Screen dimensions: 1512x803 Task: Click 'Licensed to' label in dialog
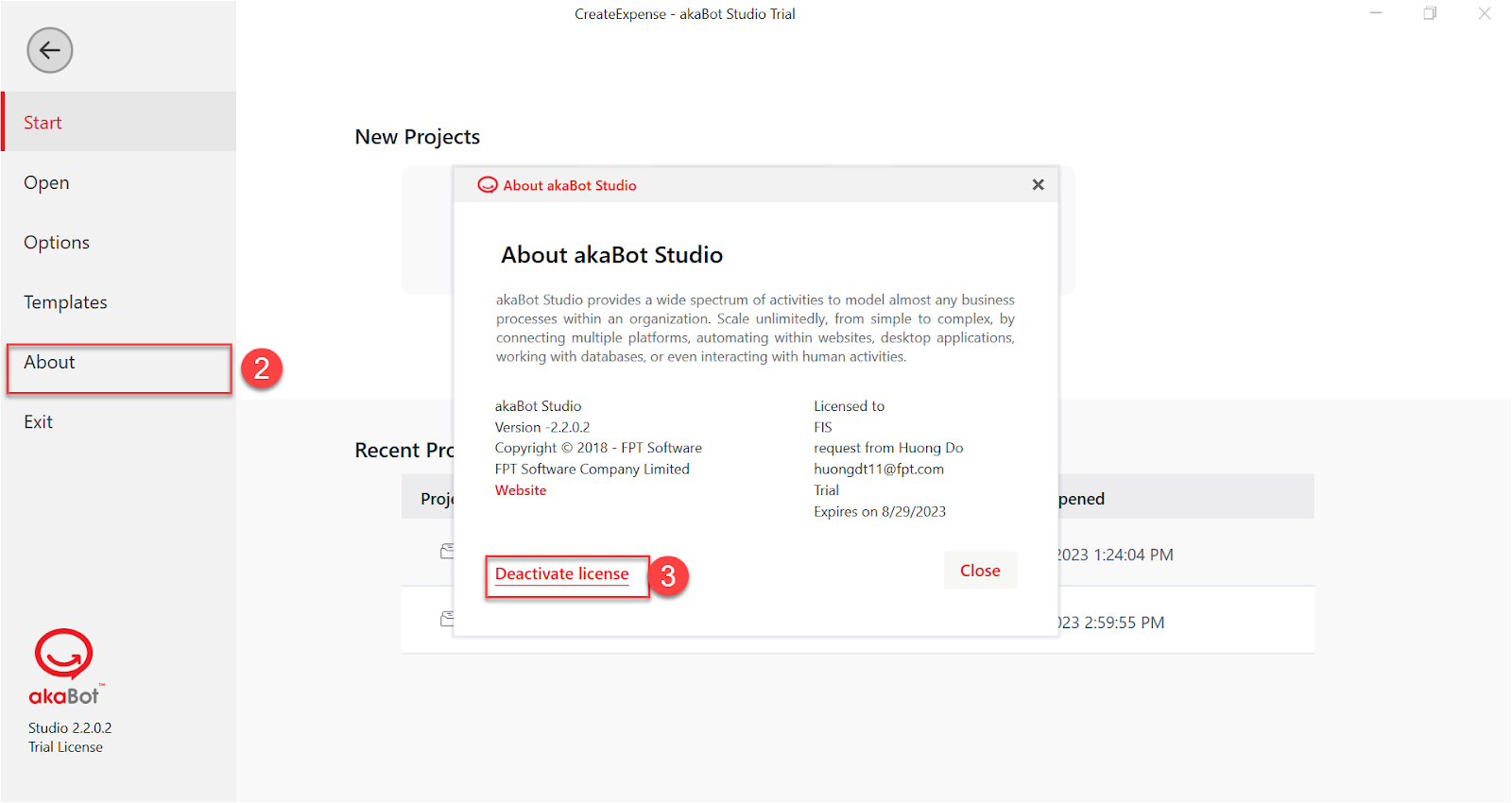coord(850,406)
